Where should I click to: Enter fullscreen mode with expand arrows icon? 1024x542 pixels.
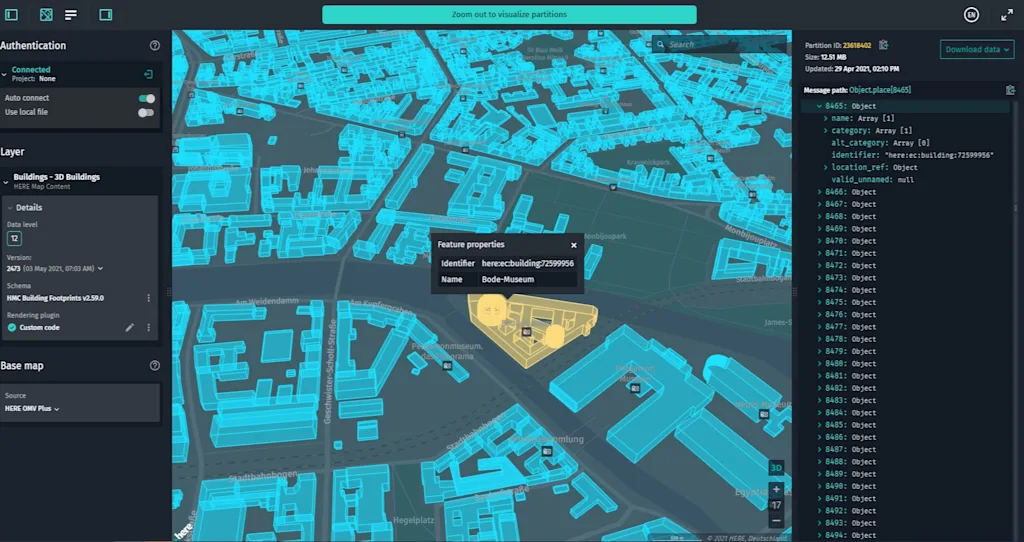[x=1007, y=15]
